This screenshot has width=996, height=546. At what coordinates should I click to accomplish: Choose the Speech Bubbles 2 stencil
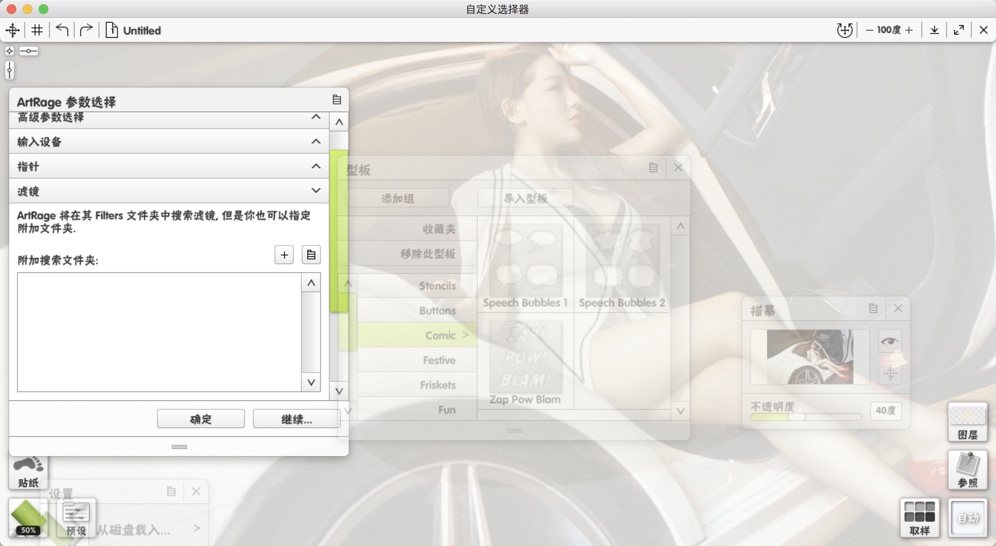pos(622,265)
